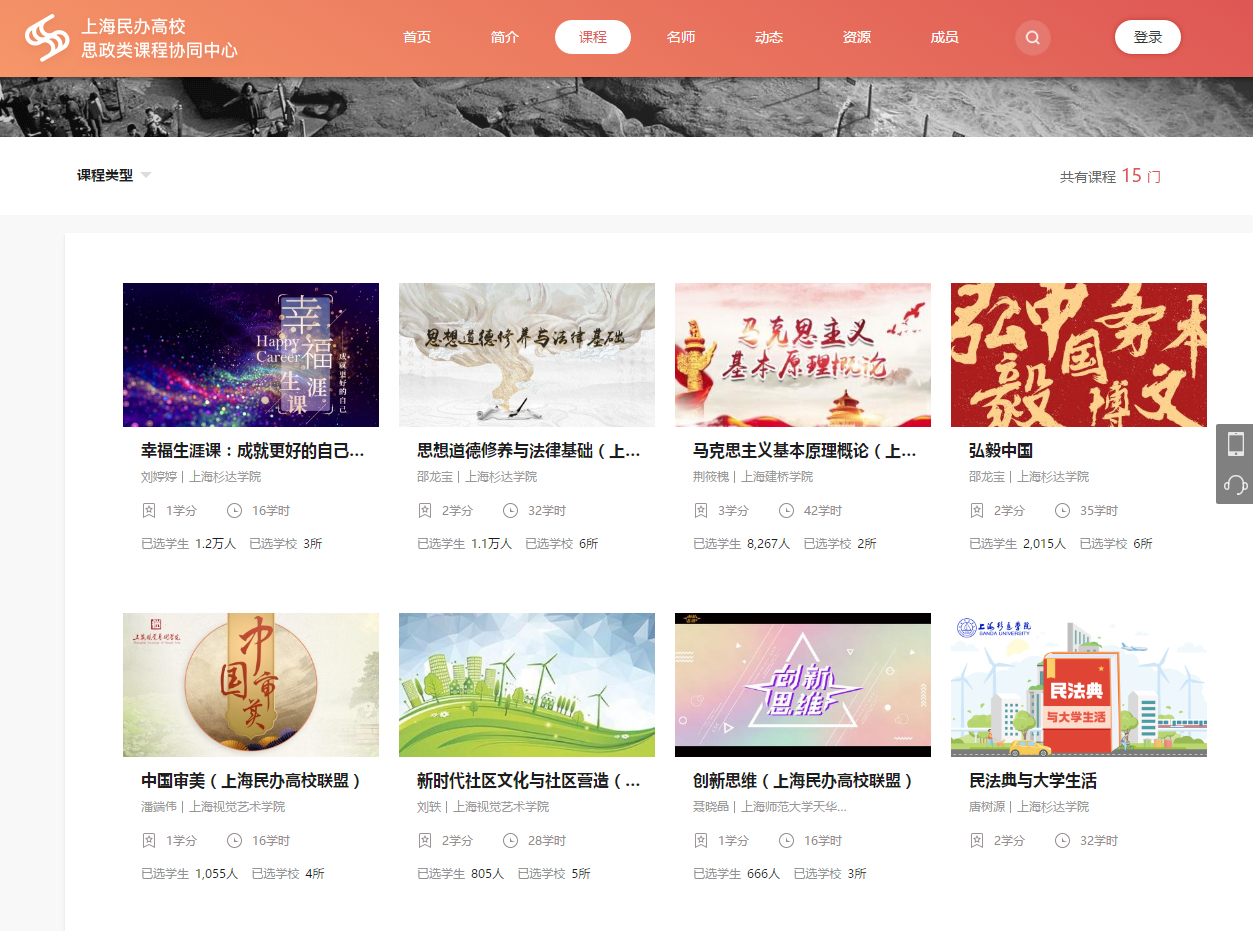This screenshot has width=1253, height=931.
Task: Click the red 弘毅中国 calligraphy thumbnail
Action: 1079,355
